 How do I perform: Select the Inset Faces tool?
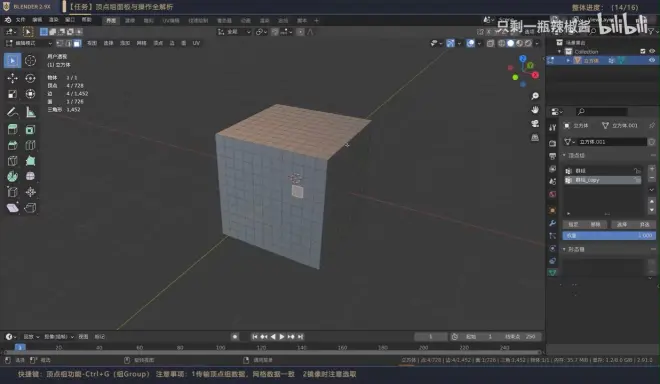(30, 130)
